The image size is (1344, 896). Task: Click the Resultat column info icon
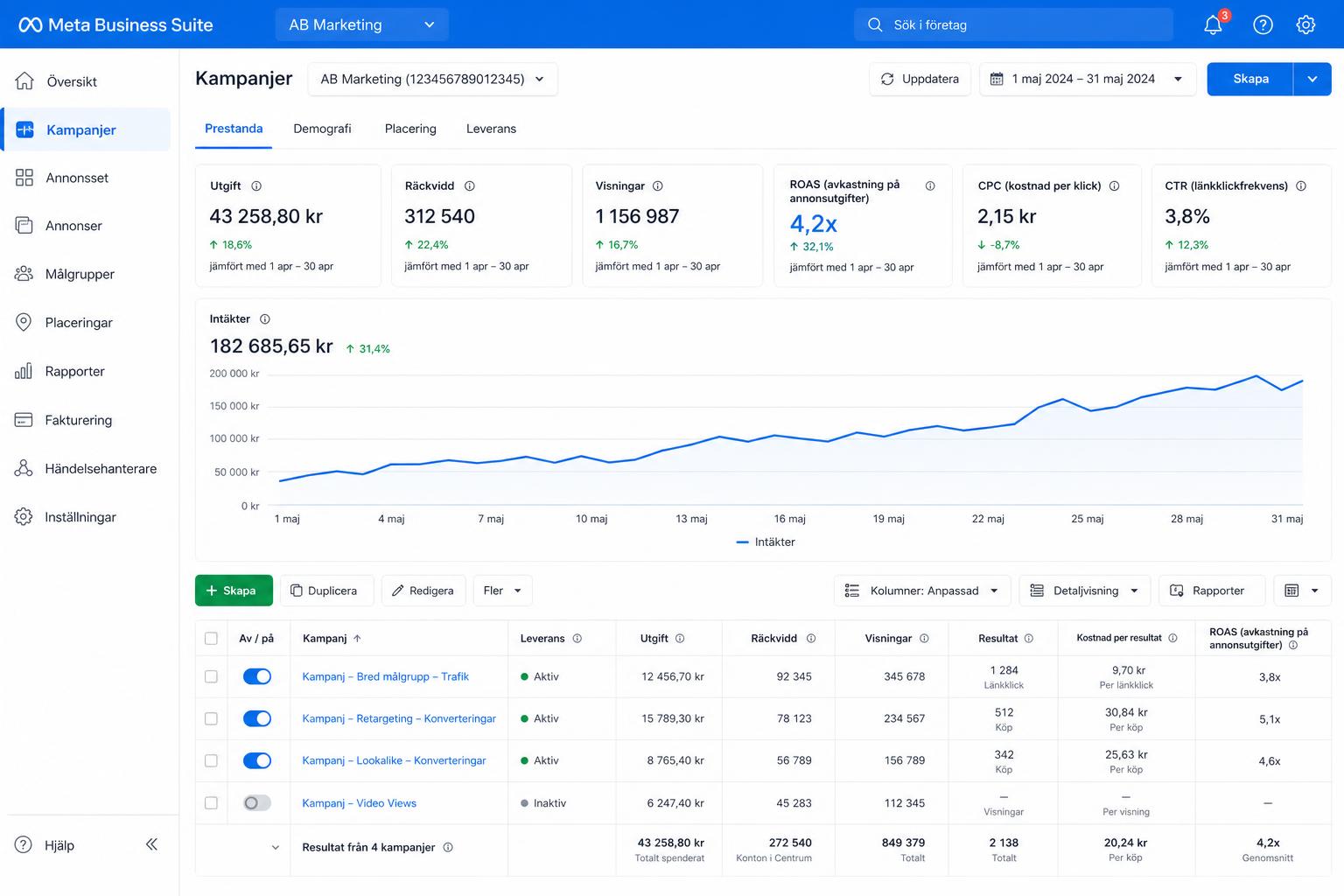point(1029,639)
